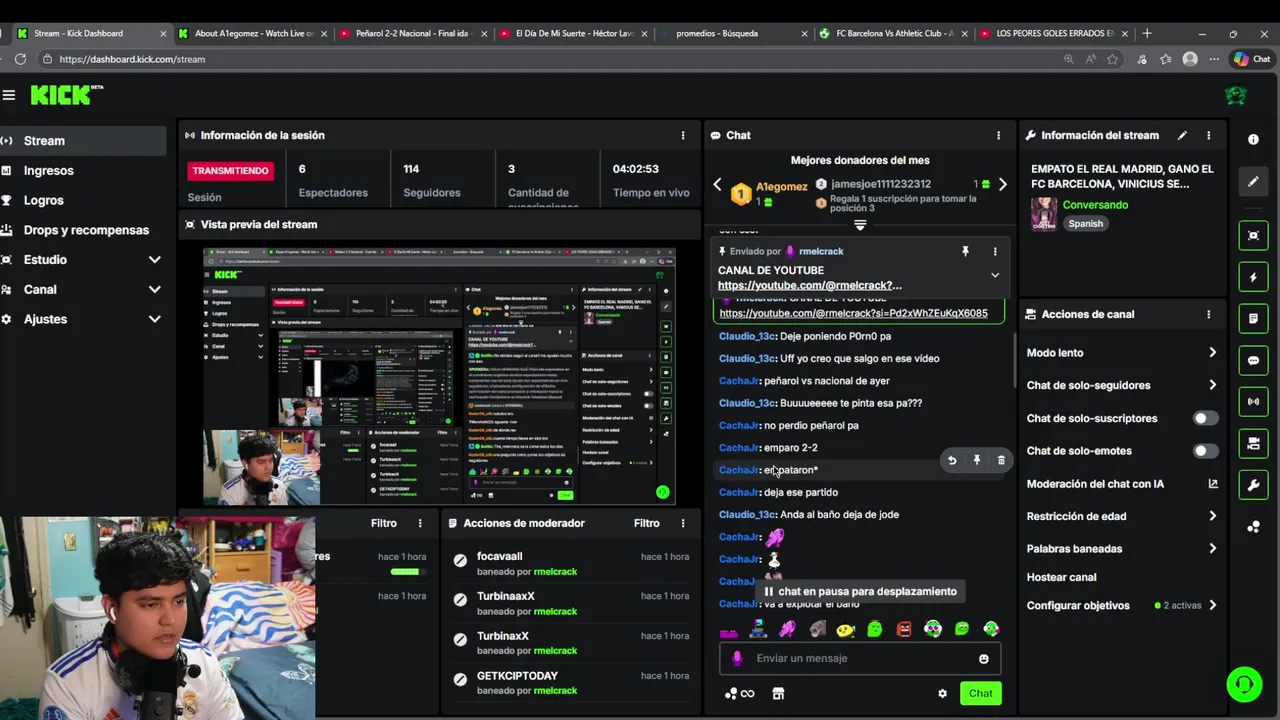Open the green headset support button

pyautogui.click(x=1245, y=684)
